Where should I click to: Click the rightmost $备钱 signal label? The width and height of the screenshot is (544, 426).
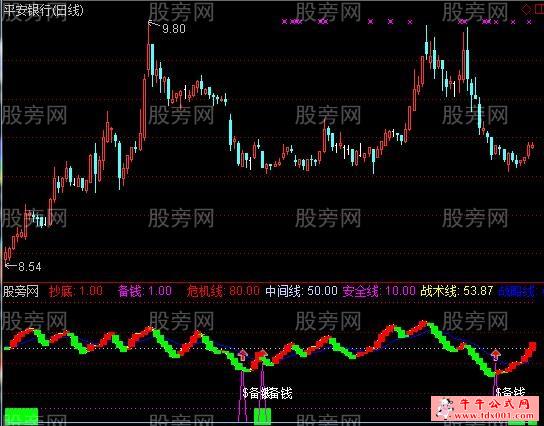coord(510,392)
